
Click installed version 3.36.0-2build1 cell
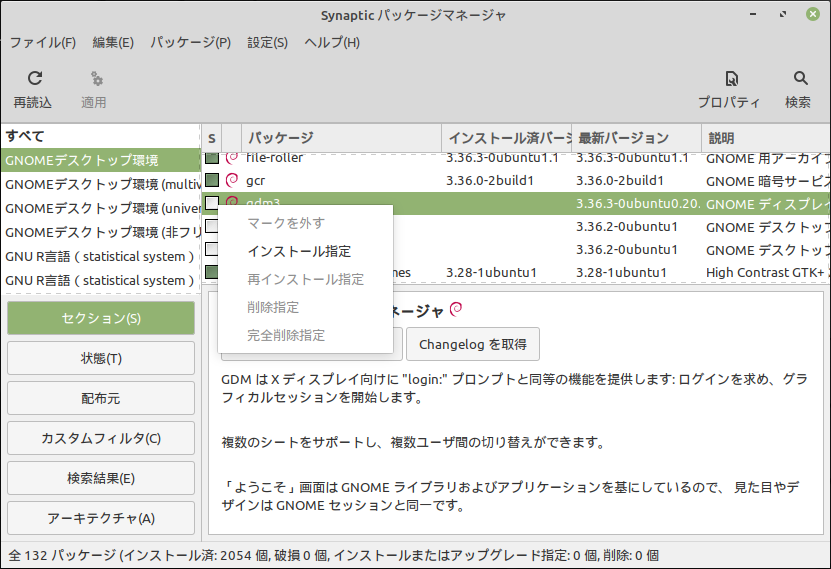[x=490, y=181]
